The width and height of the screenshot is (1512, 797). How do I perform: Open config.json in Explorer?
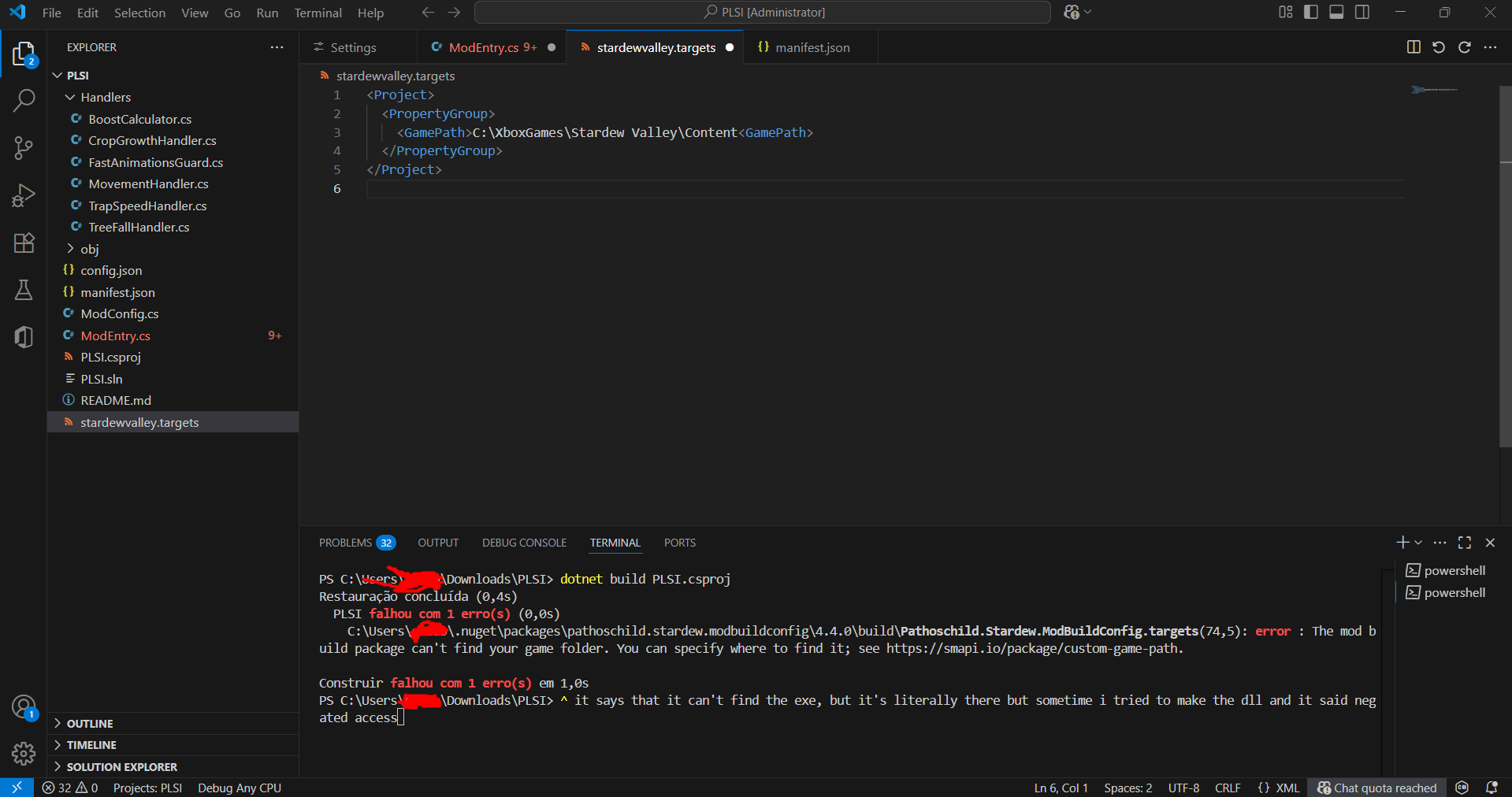point(173,270)
